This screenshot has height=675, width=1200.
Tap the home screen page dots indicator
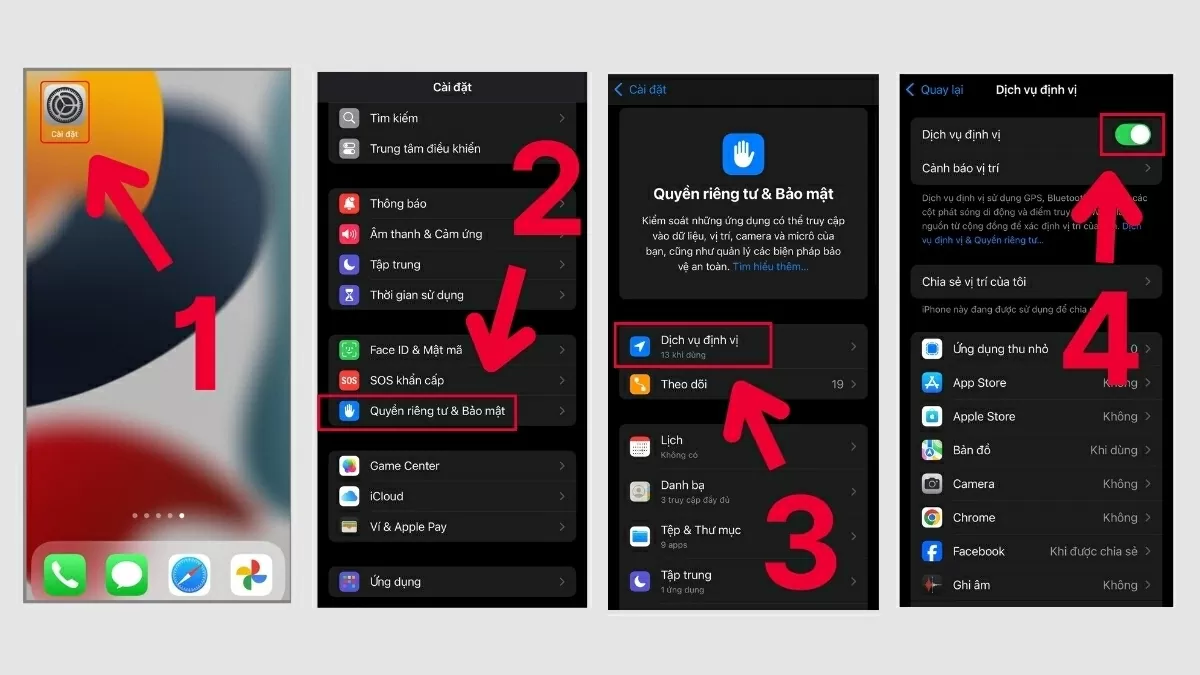(157, 516)
